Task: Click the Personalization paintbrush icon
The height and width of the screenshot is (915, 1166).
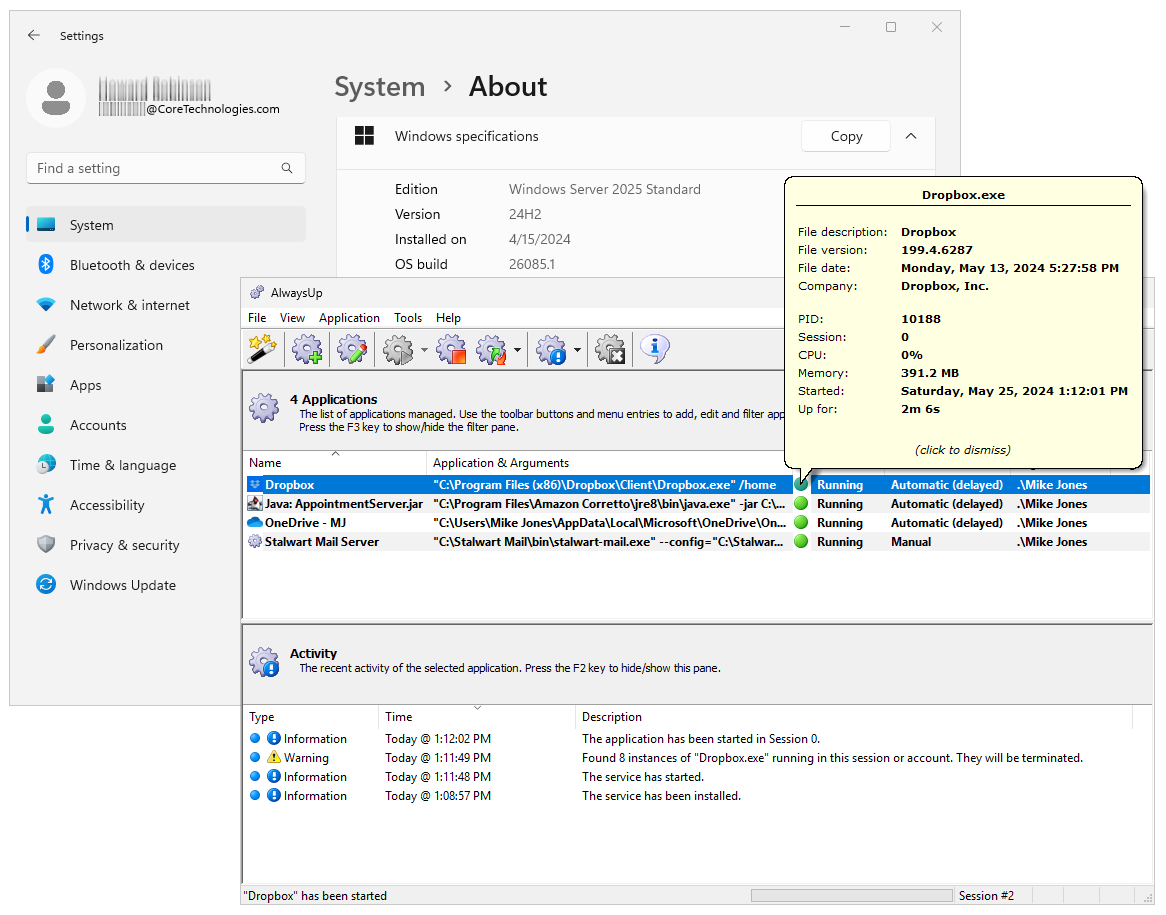Action: pos(46,344)
